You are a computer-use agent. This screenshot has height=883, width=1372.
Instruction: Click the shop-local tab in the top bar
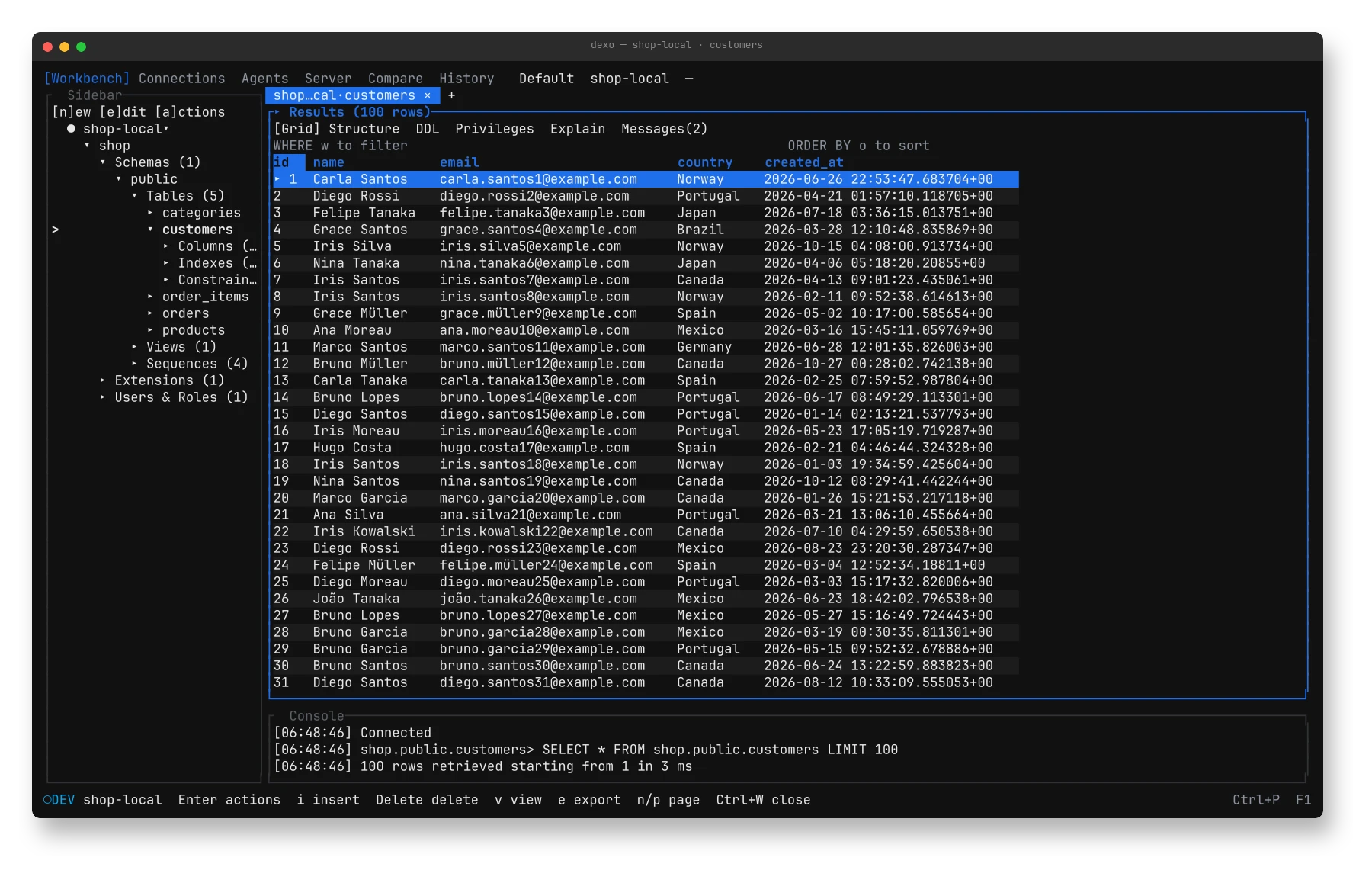pyautogui.click(x=629, y=79)
